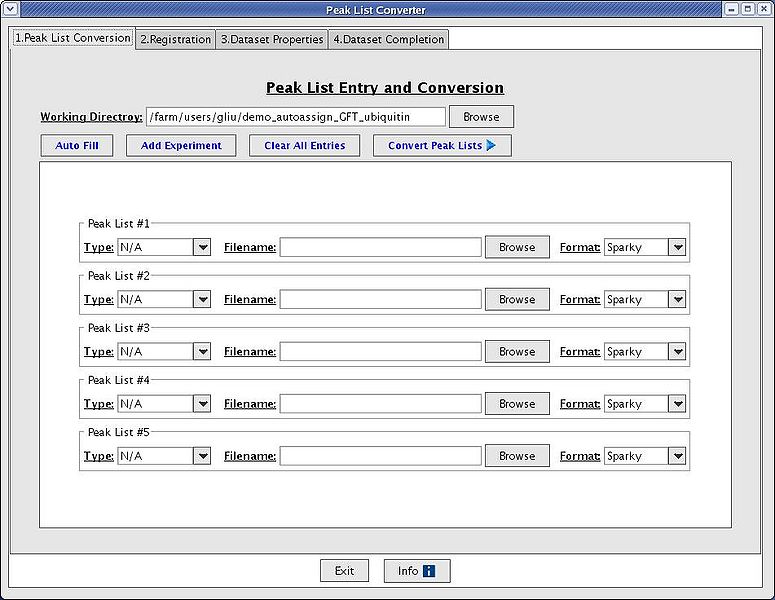
Task: Select the 1.Peak List Conversion tab
Action: point(72,38)
